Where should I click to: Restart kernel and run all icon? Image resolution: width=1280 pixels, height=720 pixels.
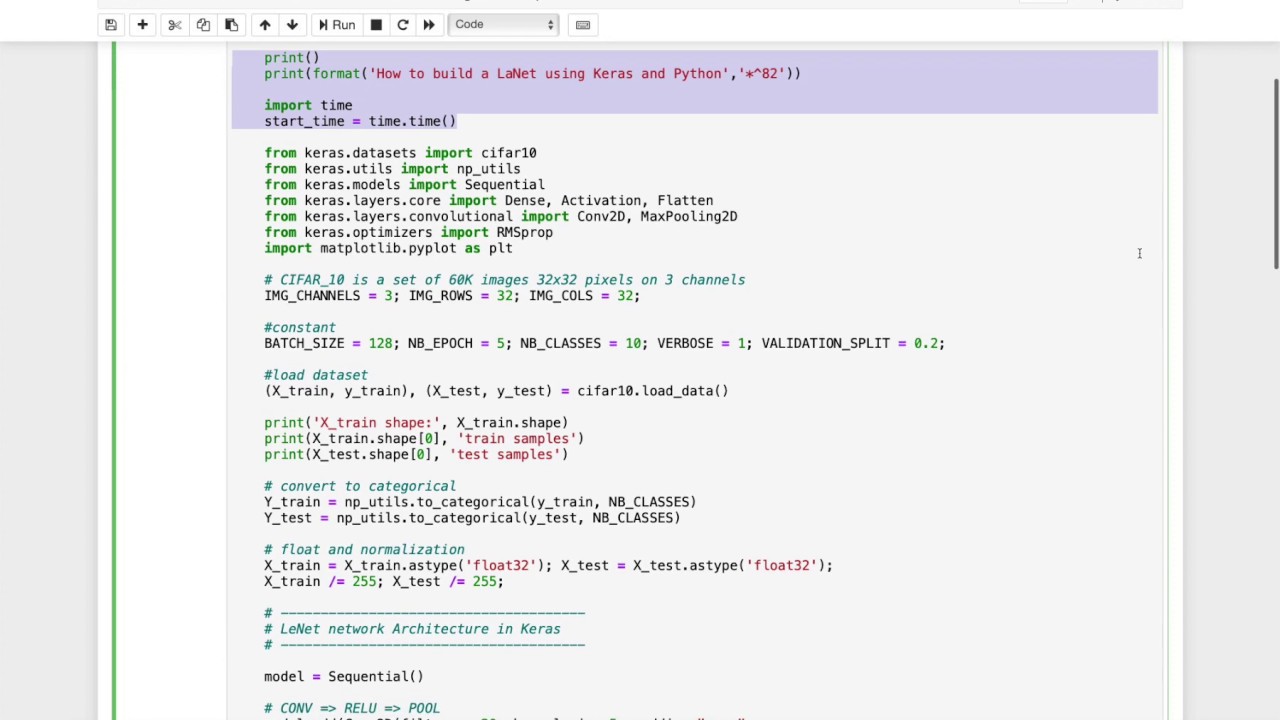[429, 24]
